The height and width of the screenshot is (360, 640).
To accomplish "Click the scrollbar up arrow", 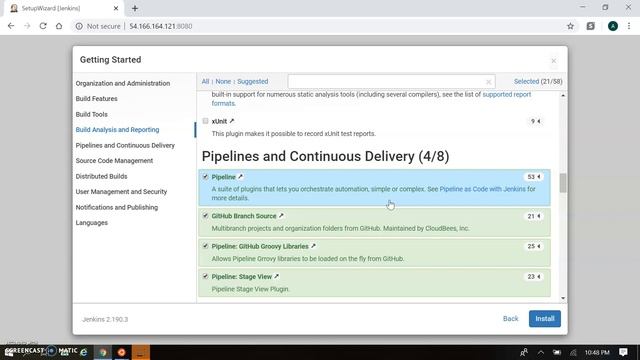I will click(563, 96).
